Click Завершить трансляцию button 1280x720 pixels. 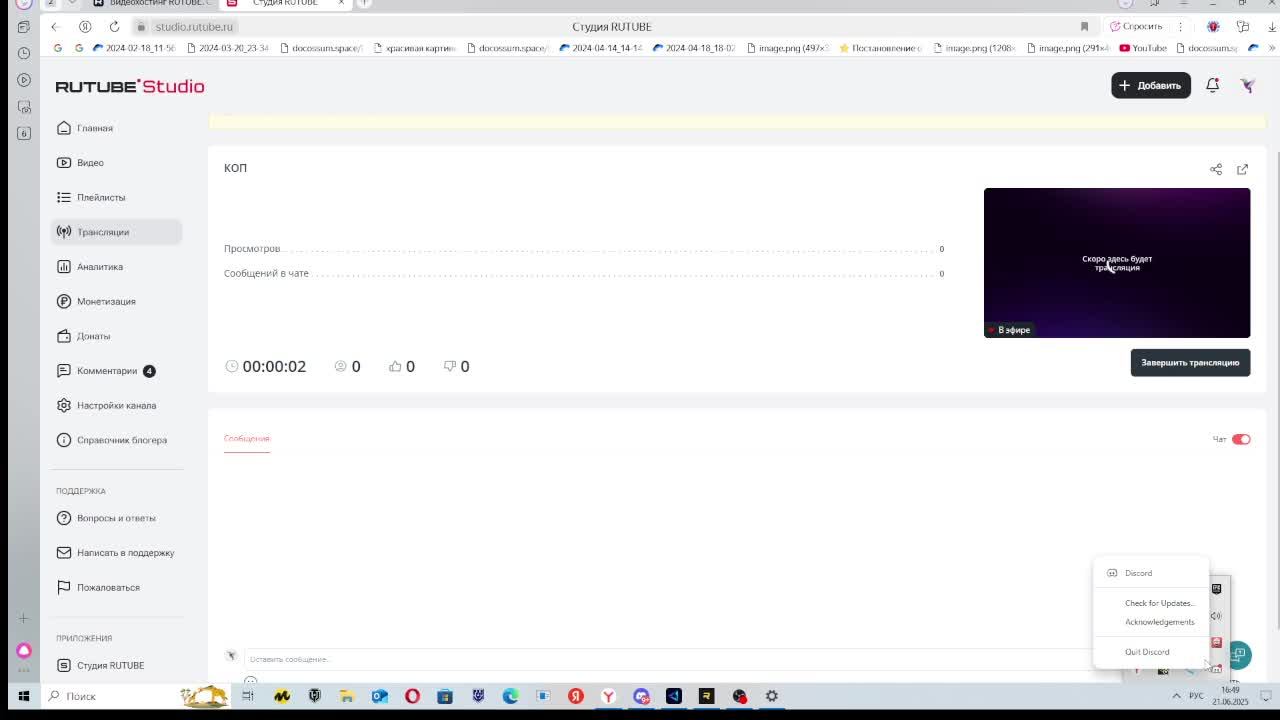[1190, 363]
